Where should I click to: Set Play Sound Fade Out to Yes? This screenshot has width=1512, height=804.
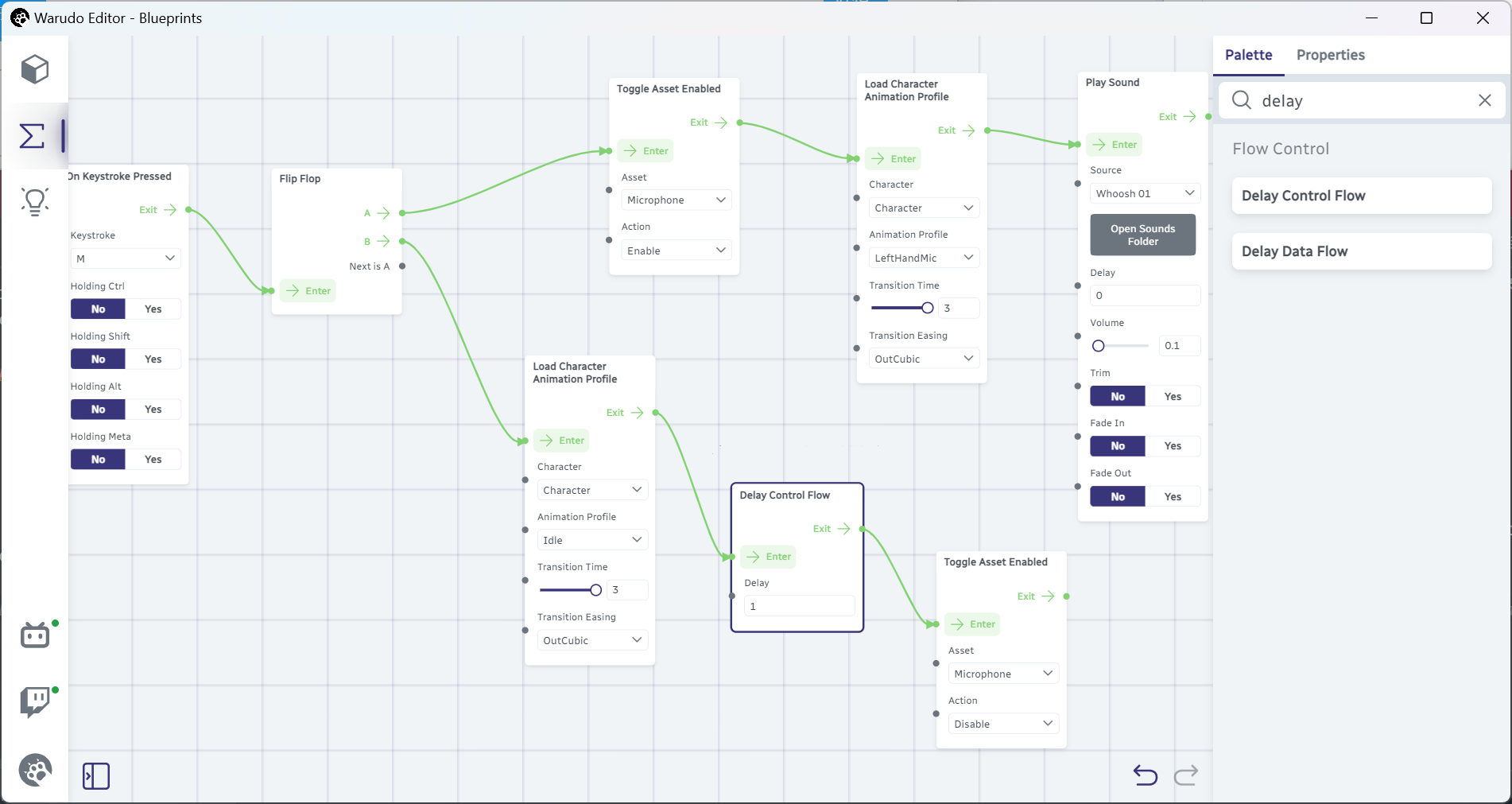(1173, 496)
